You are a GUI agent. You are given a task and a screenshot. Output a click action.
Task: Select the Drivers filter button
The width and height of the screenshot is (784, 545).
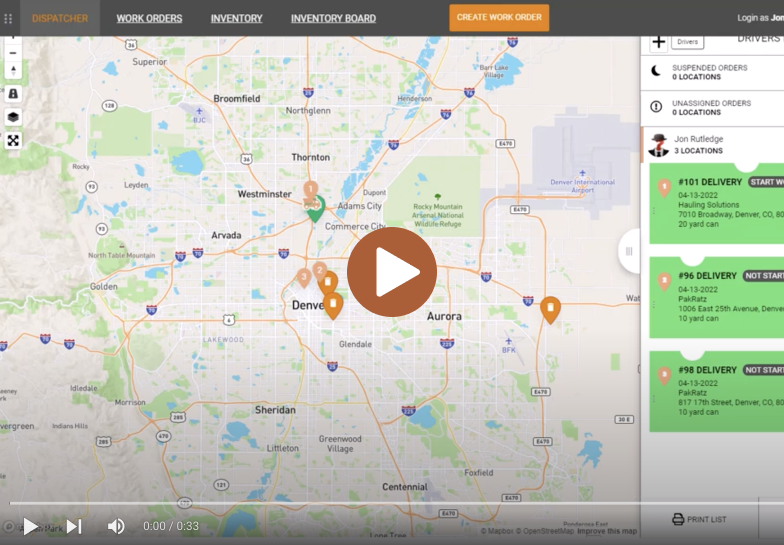point(688,42)
